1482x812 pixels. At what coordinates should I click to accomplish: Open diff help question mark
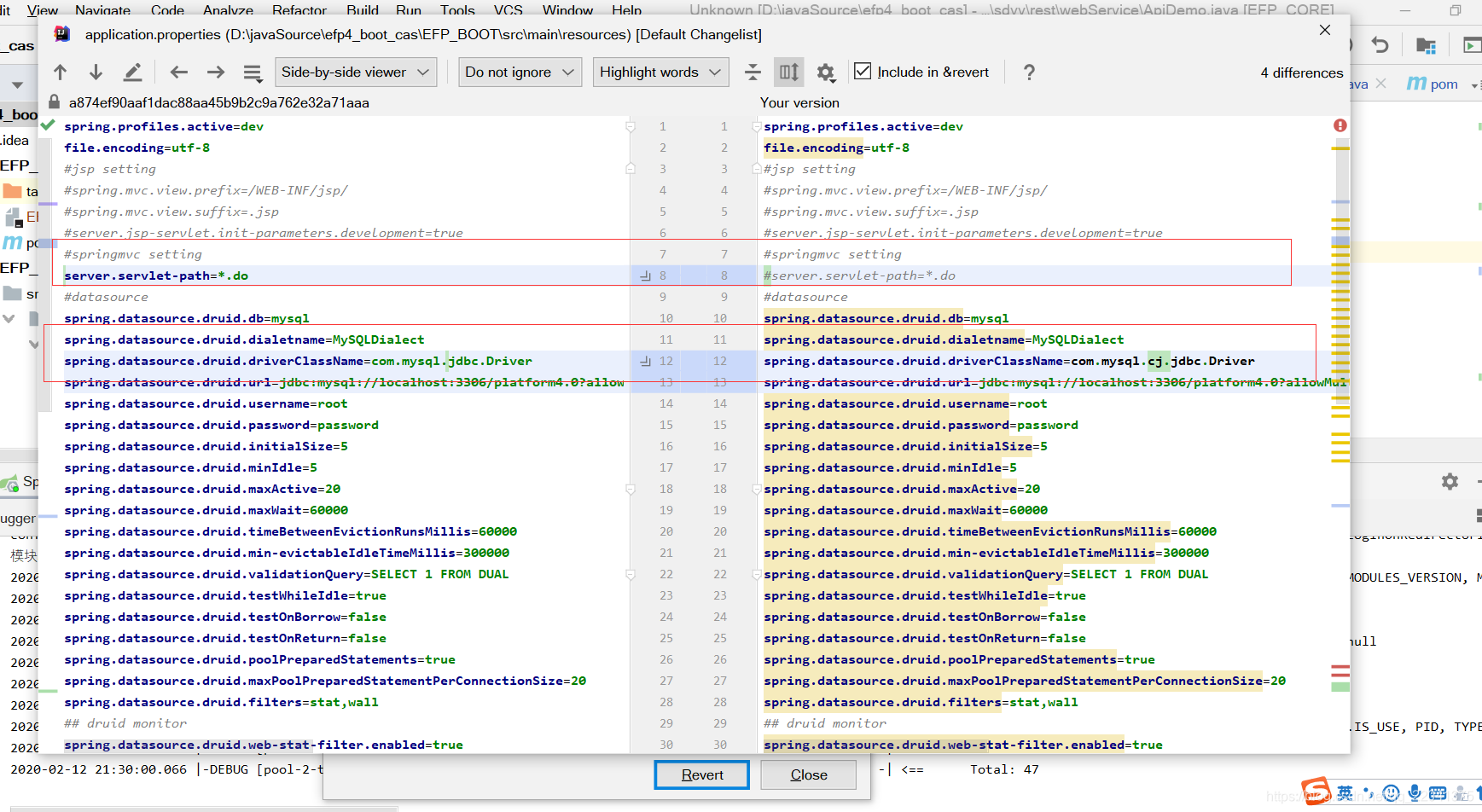[x=1029, y=72]
